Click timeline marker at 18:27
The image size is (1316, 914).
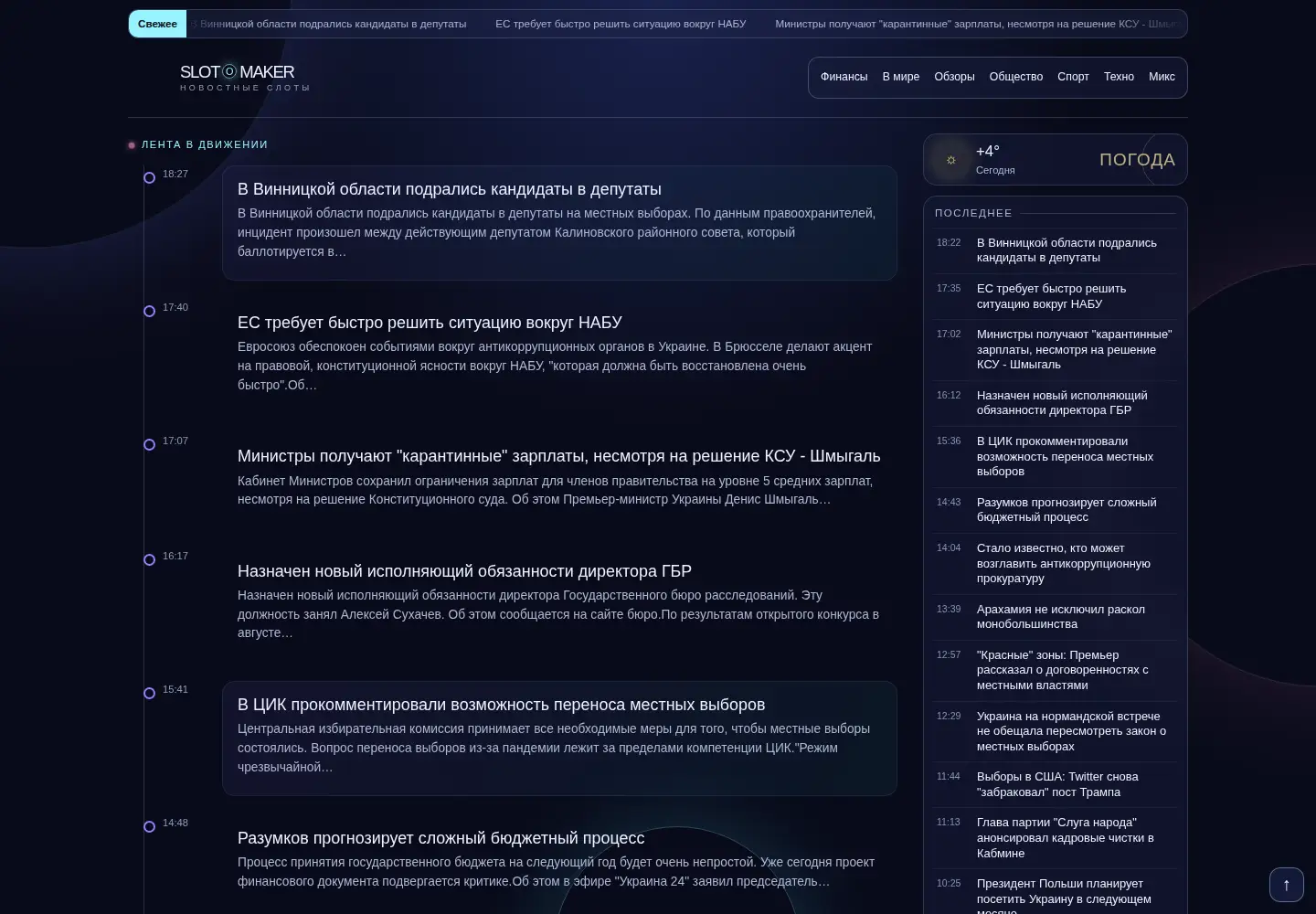[x=149, y=177]
